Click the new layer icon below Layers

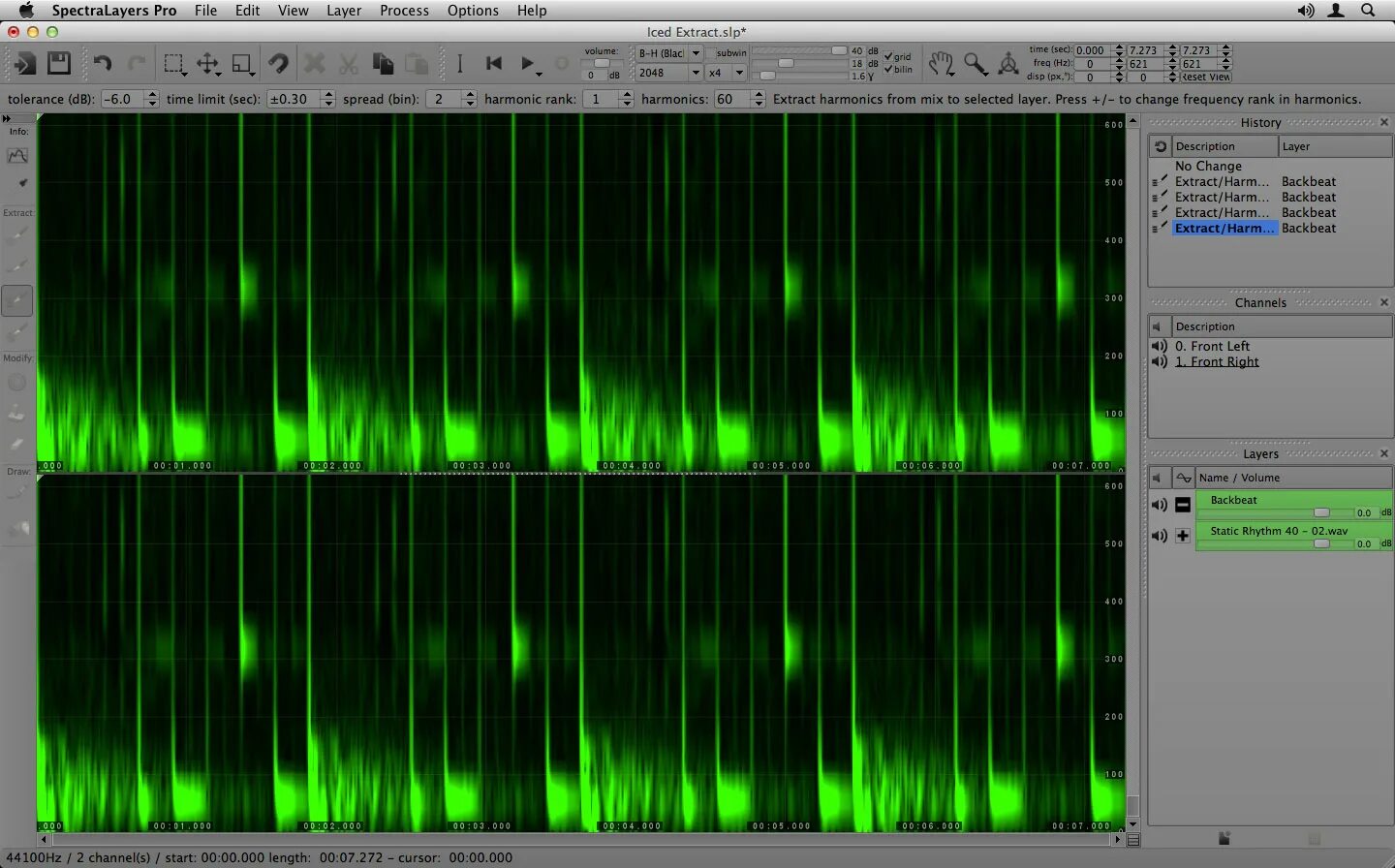1224,838
